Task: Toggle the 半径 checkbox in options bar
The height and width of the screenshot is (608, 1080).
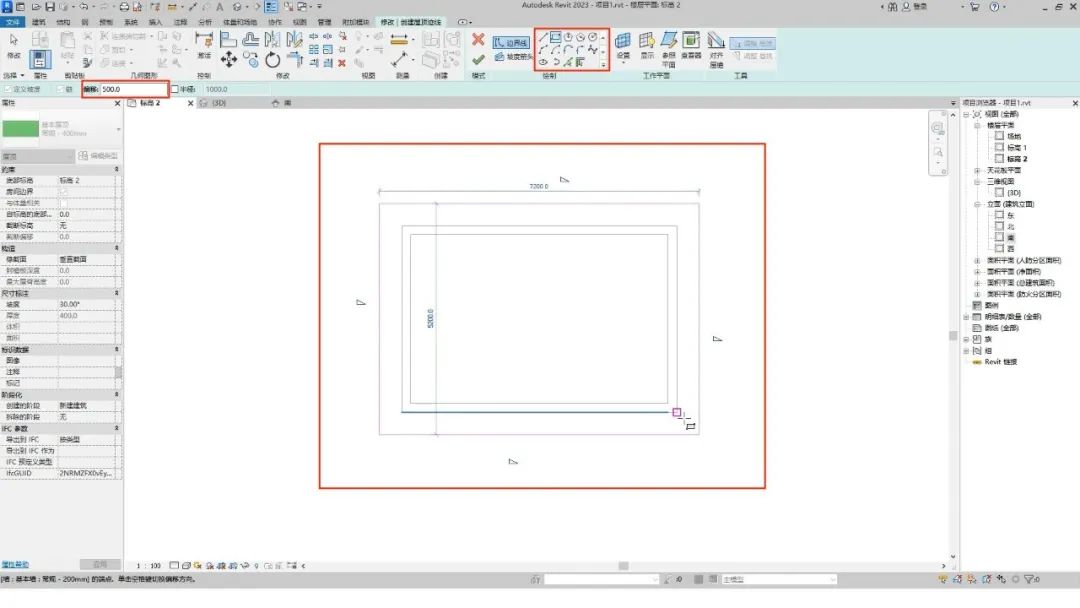Action: click(175, 89)
